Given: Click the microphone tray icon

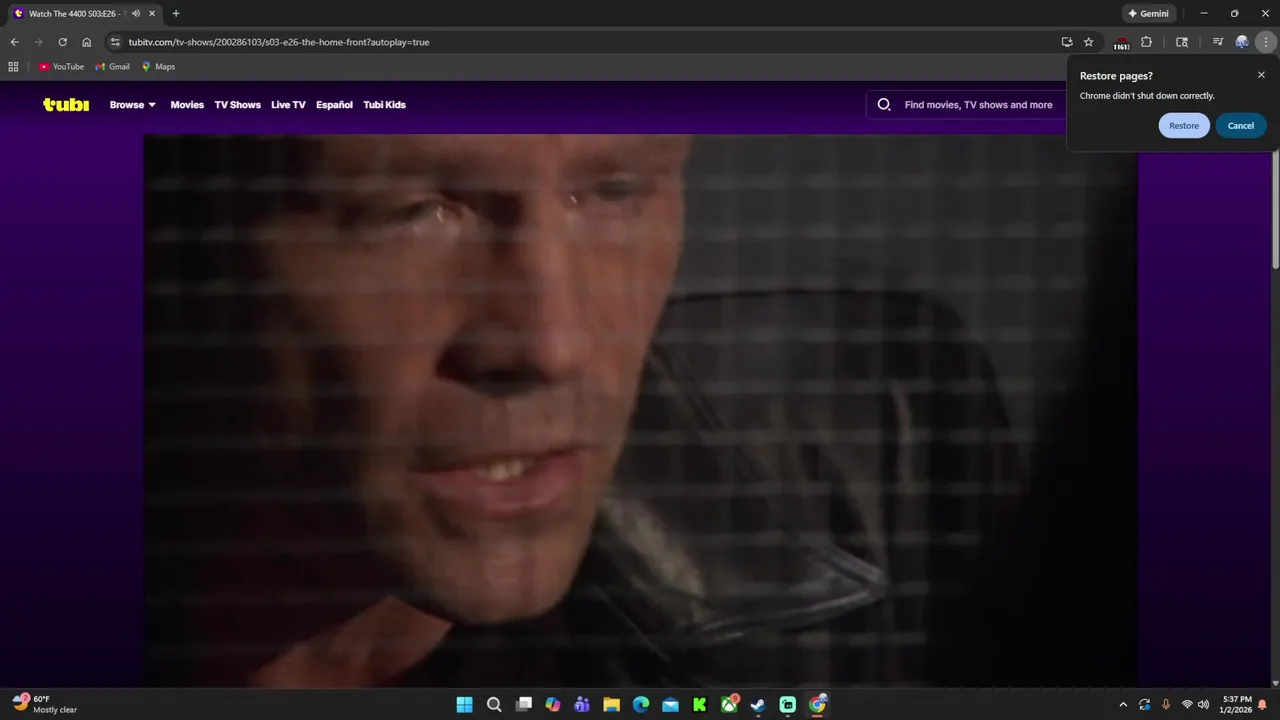Looking at the screenshot, I should point(1166,705).
